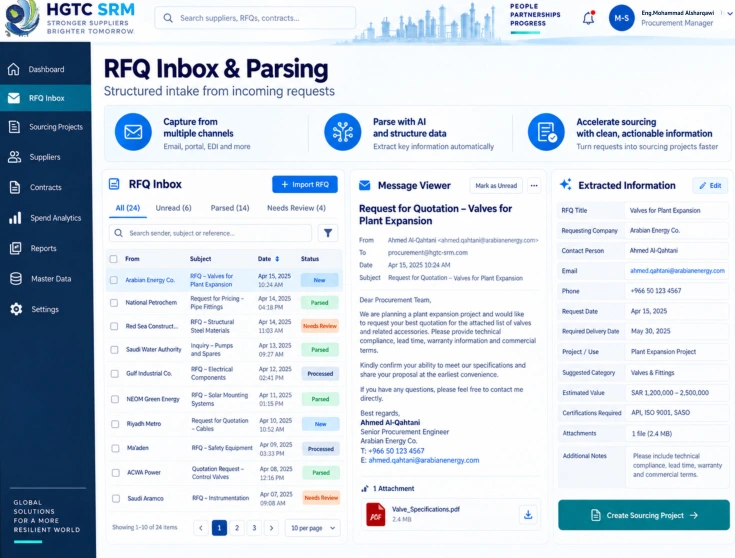
Task: Open the signature email link in message
Action: click(x=424, y=460)
